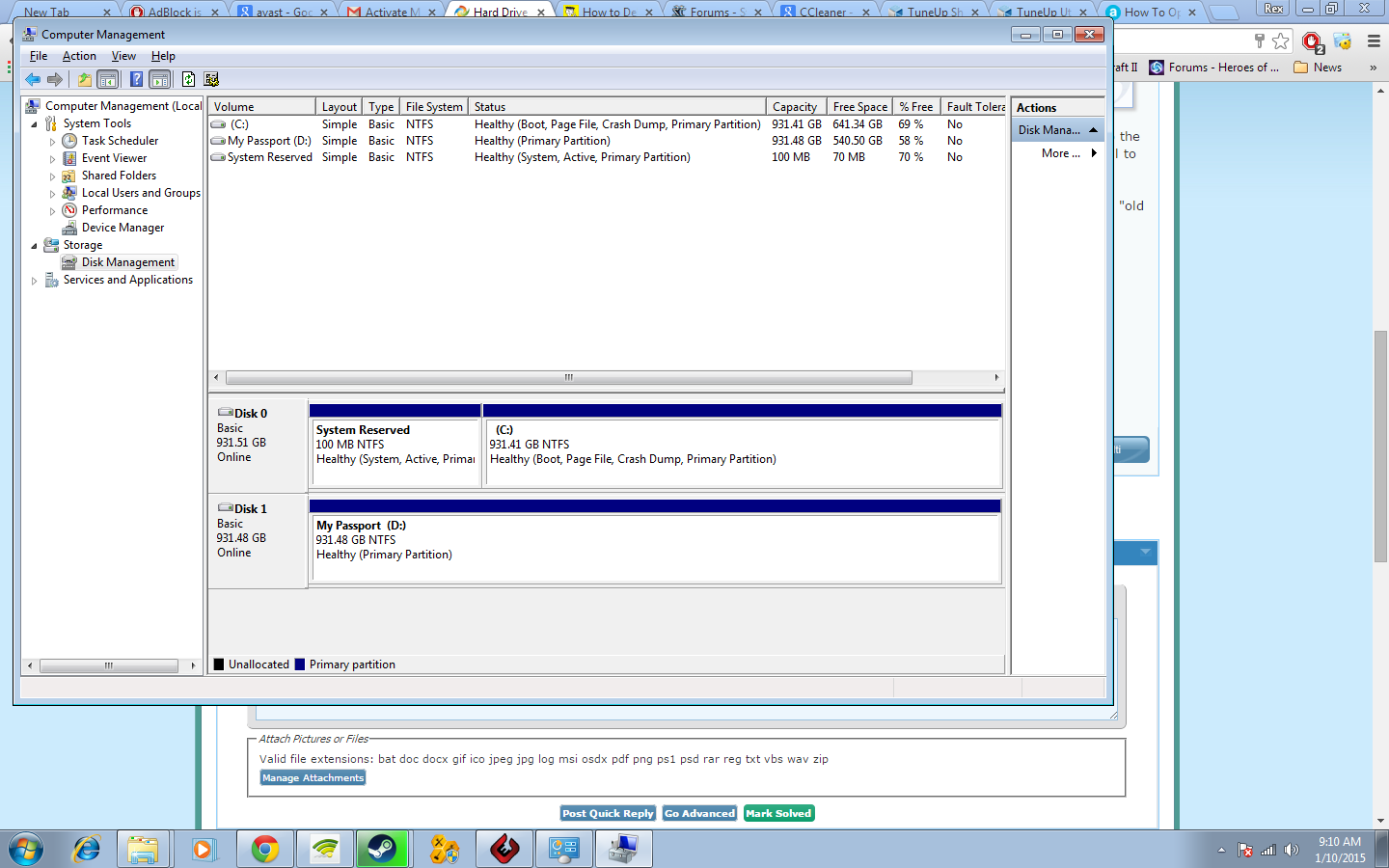Click the disk settings wizard toolbar icon

click(211, 79)
